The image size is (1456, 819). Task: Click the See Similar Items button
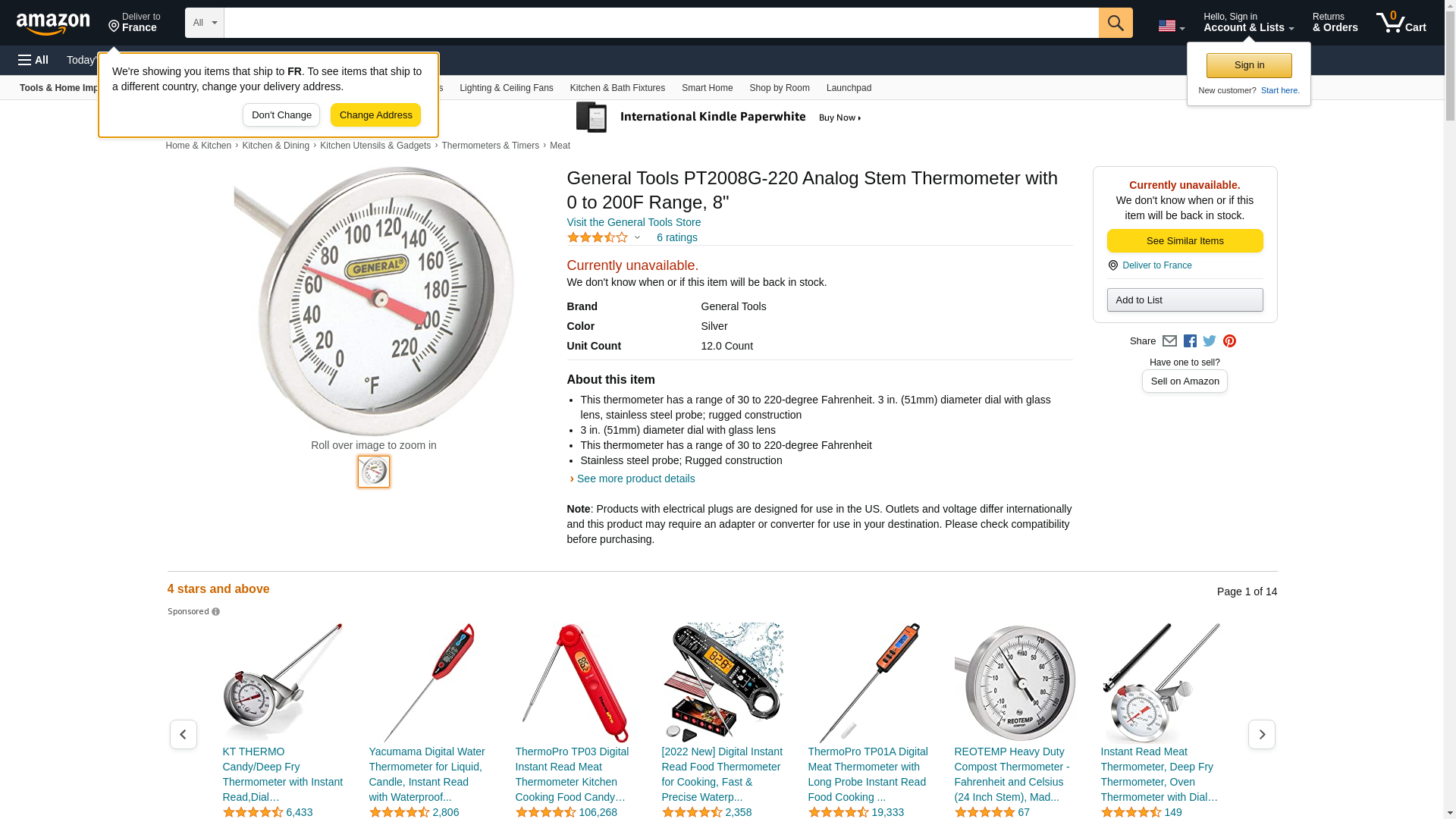tap(1185, 241)
